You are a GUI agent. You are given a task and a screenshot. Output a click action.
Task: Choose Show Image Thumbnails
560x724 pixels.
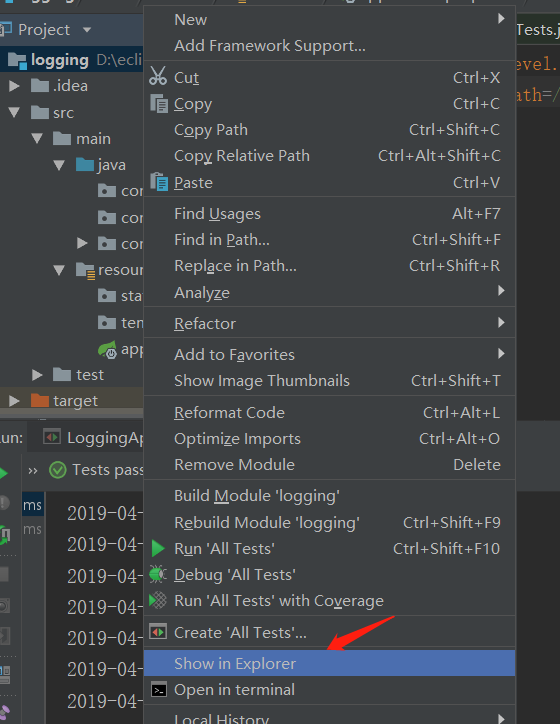click(330, 380)
